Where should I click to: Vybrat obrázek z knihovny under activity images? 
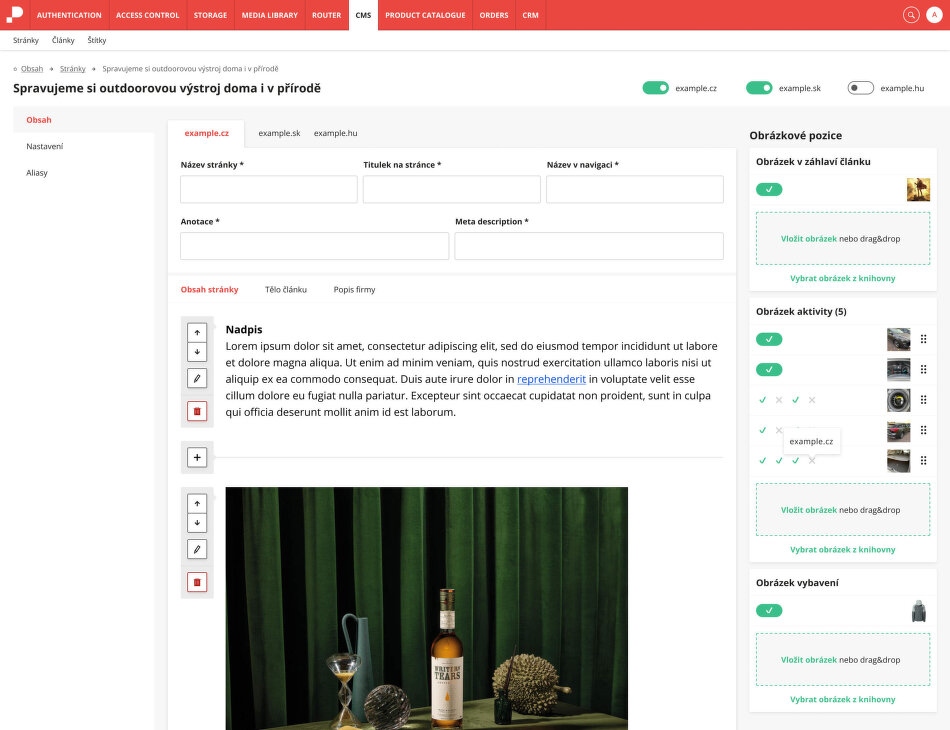click(843, 549)
